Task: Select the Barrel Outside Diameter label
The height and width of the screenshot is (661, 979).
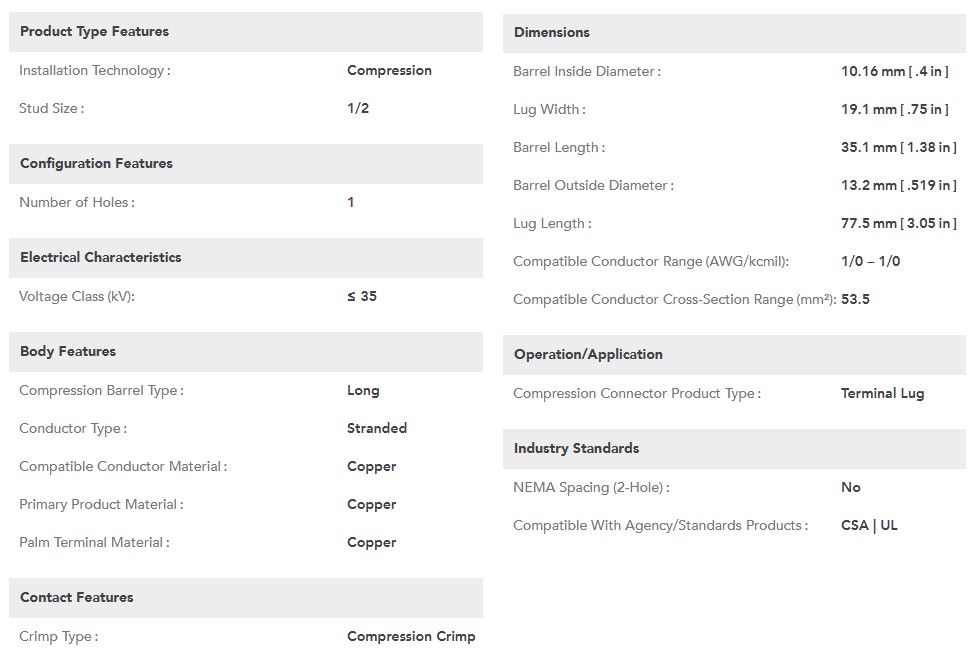Action: pos(593,185)
